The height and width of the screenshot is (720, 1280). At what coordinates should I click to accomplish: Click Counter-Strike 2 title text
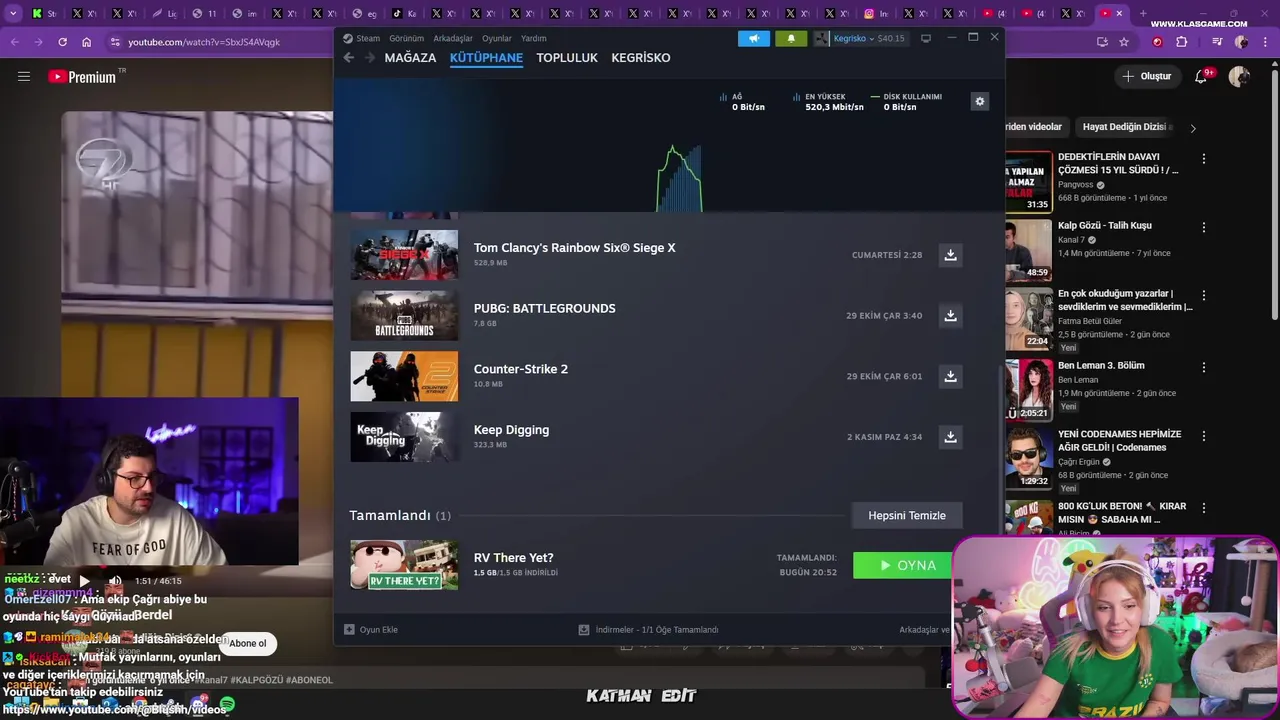point(521,369)
